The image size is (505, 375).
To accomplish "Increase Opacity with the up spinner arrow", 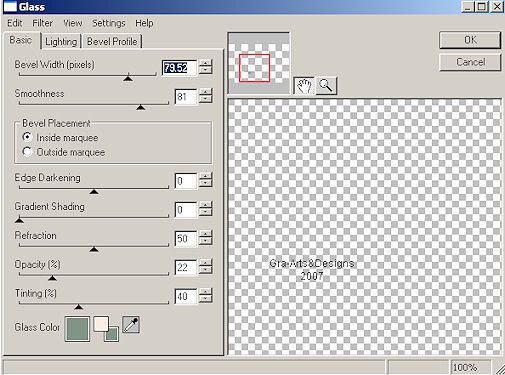I will [x=206, y=263].
